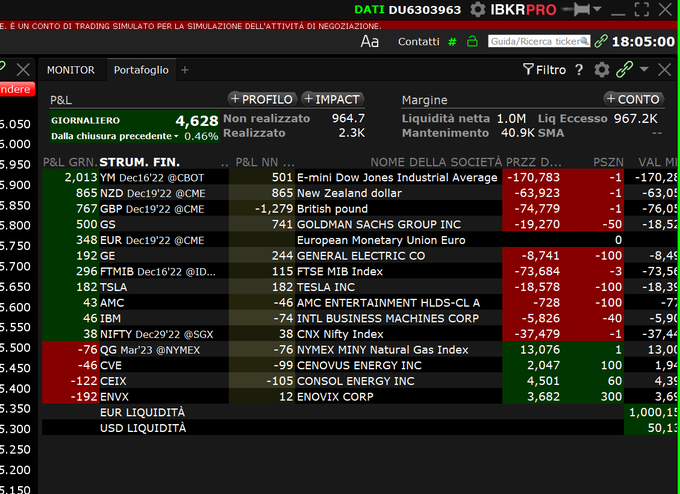
Task: Open portfolio panel settings gear
Action: click(x=602, y=70)
